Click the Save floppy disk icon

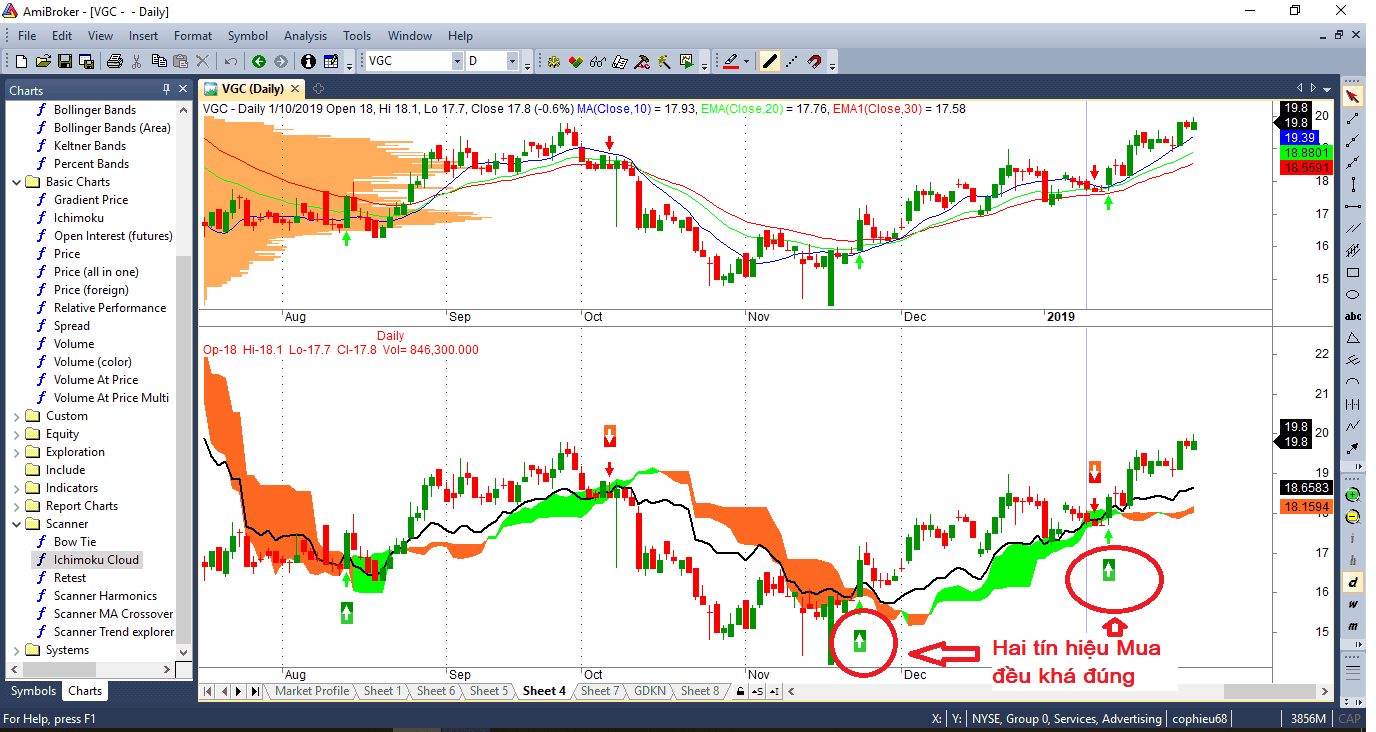pyautogui.click(x=64, y=61)
